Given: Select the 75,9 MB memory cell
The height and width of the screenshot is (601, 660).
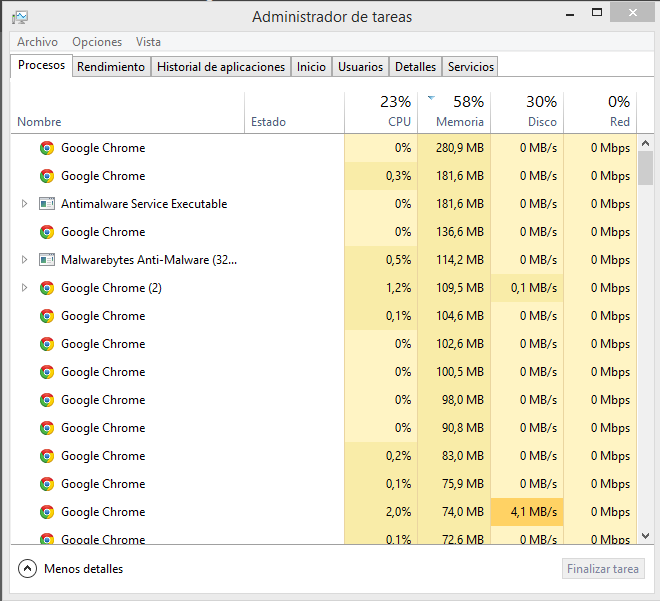Looking at the screenshot, I should (x=454, y=484).
